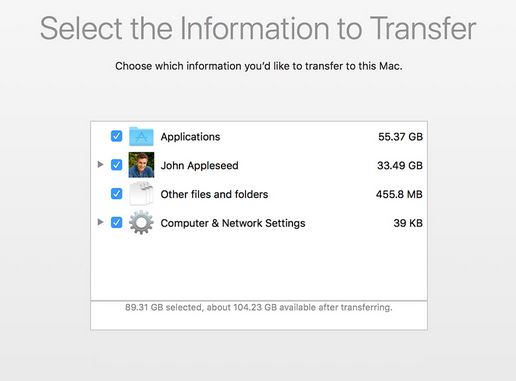This screenshot has width=516, height=381.
Task: Select the Applications row label
Action: [x=190, y=137]
